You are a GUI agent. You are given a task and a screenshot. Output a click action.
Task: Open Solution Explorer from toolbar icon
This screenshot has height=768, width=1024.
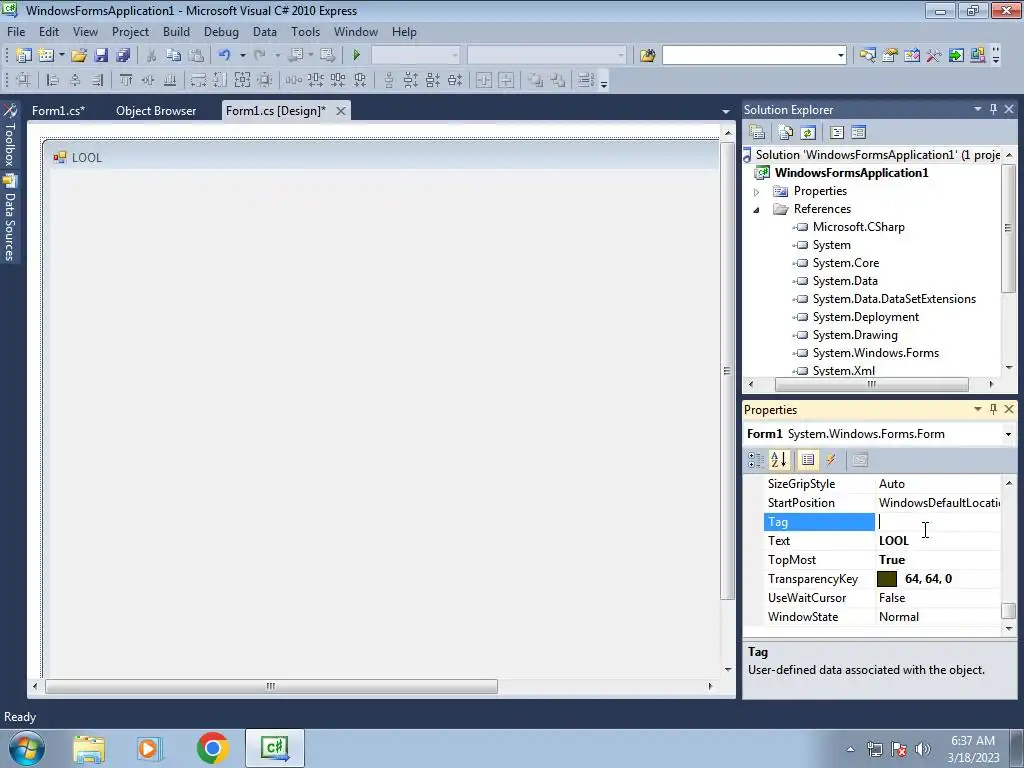point(867,56)
